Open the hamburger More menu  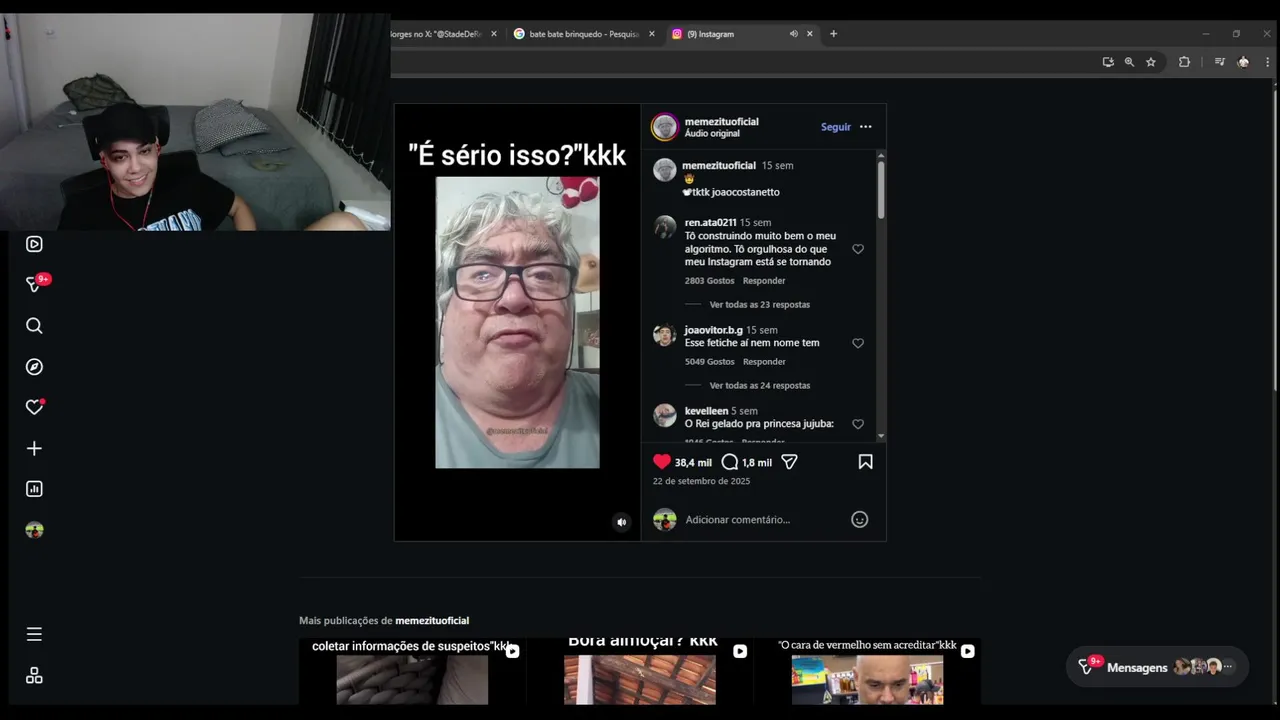point(34,634)
